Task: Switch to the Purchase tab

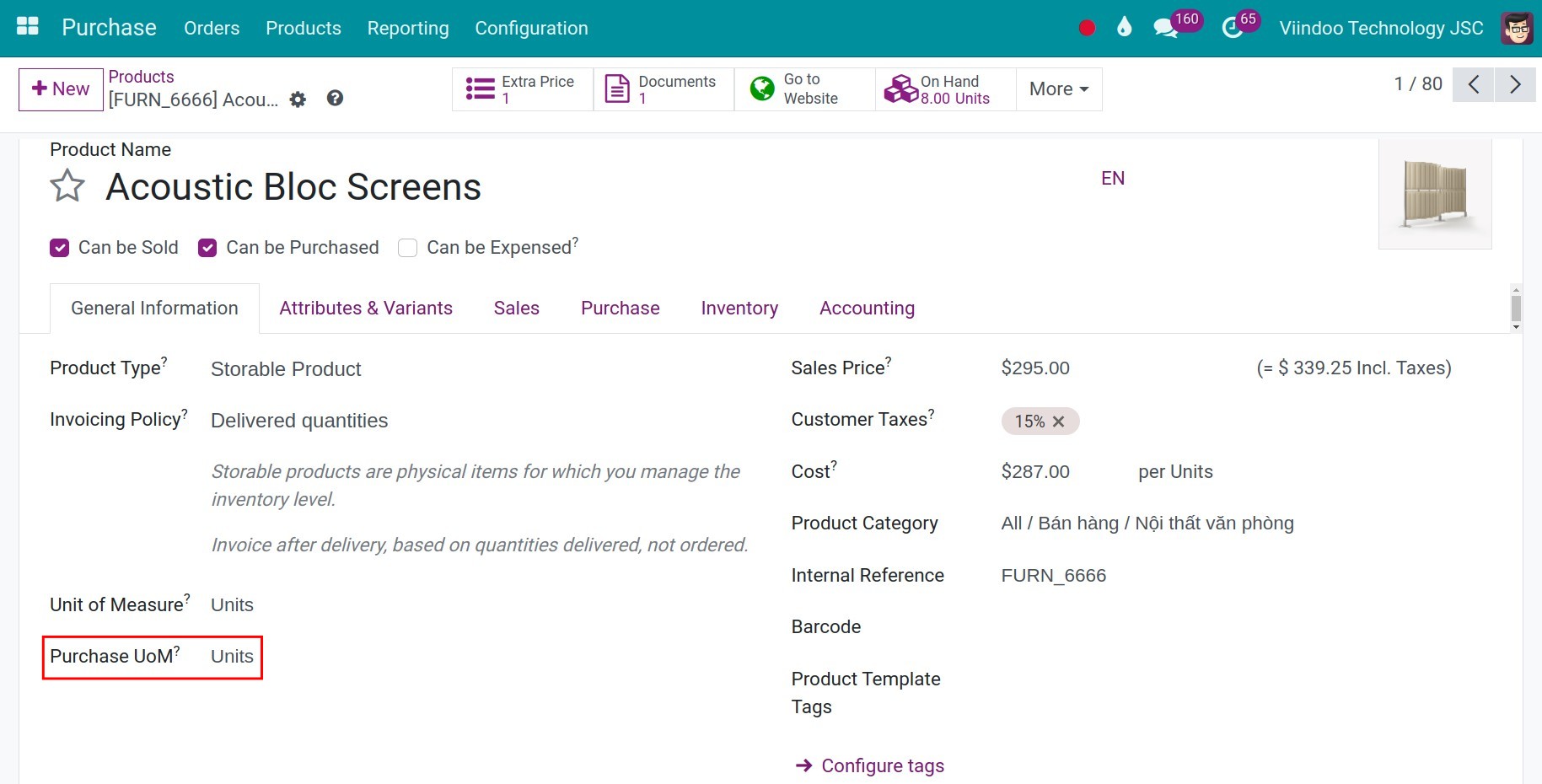Action: click(x=621, y=309)
